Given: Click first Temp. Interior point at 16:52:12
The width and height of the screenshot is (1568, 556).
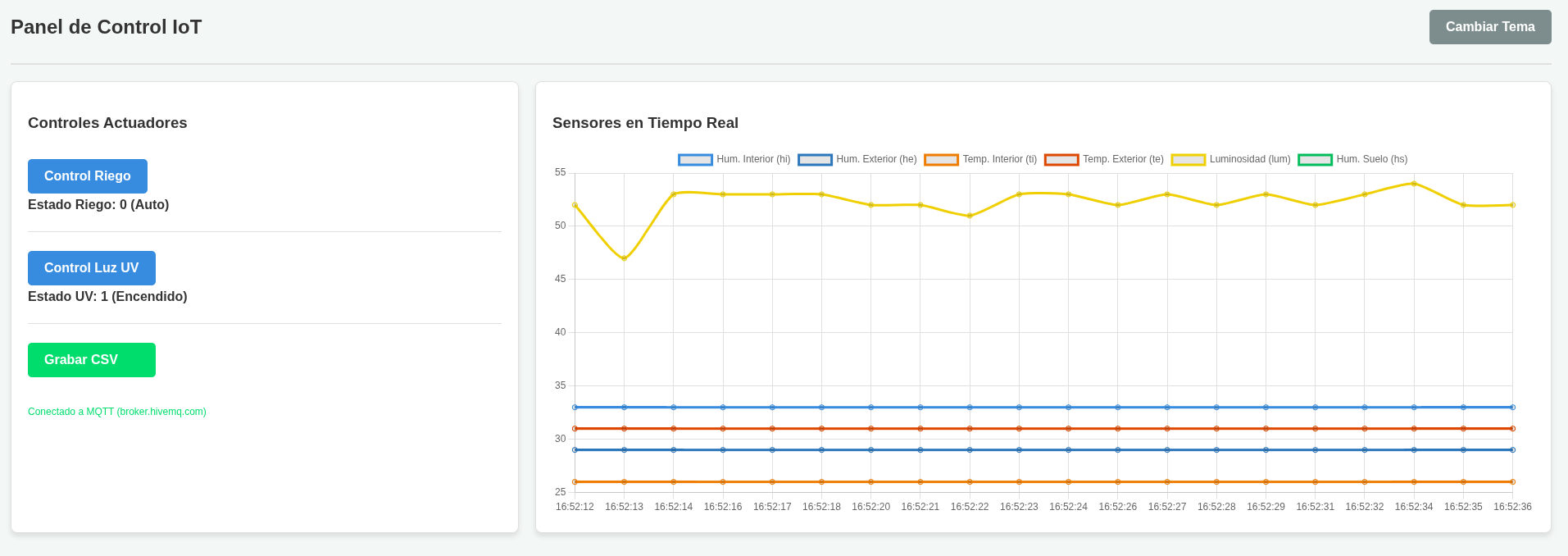Looking at the screenshot, I should (x=575, y=482).
